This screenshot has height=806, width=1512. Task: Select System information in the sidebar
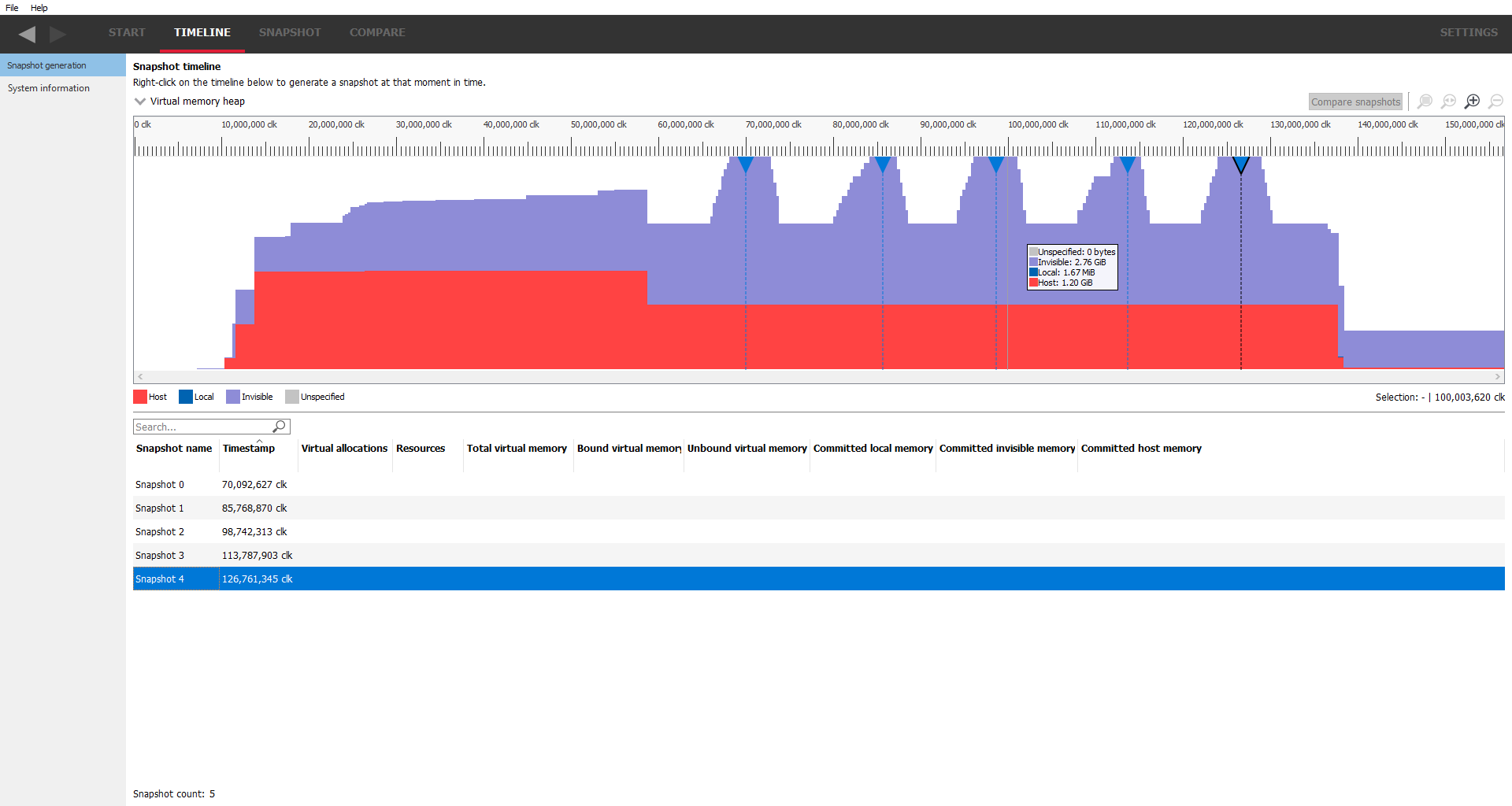[49, 88]
